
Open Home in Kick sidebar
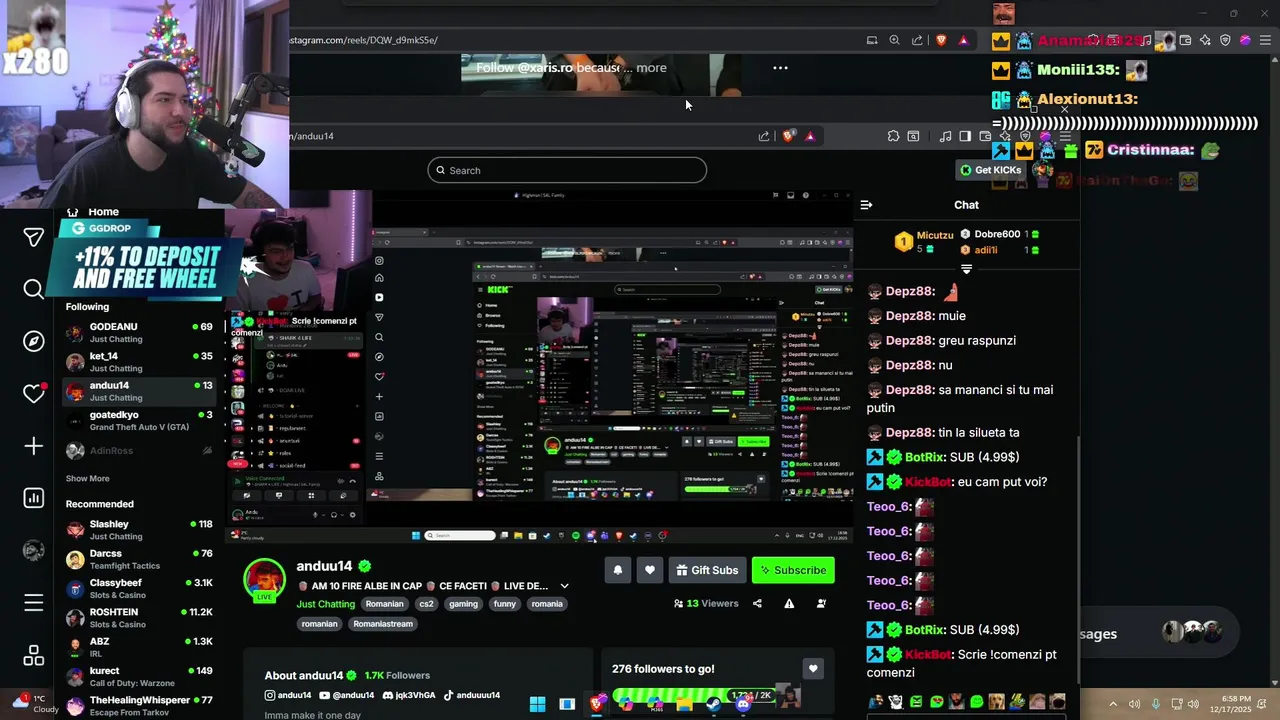(x=103, y=212)
